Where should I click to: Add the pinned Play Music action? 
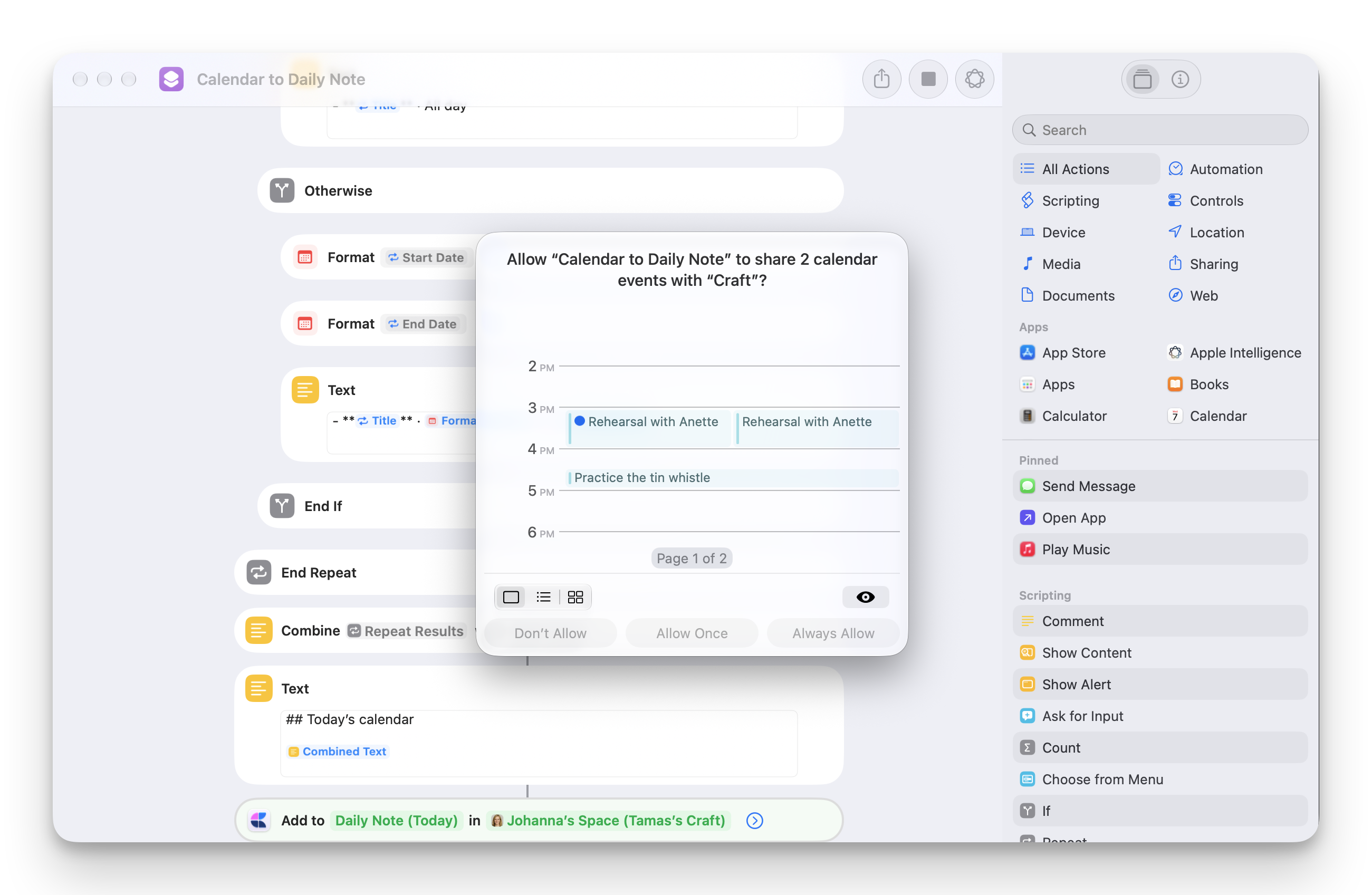pos(1160,549)
